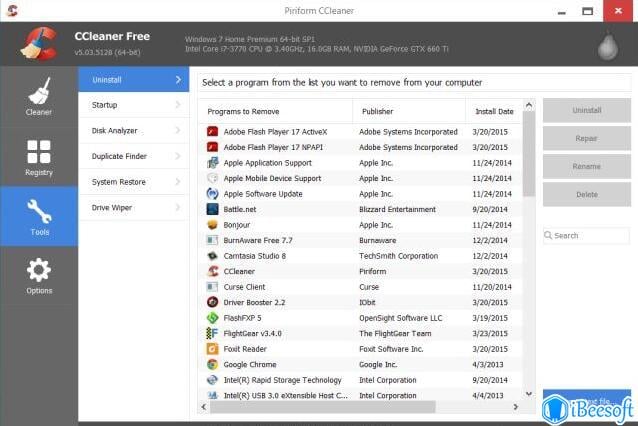Select the Tools wrench icon

click(x=39, y=211)
